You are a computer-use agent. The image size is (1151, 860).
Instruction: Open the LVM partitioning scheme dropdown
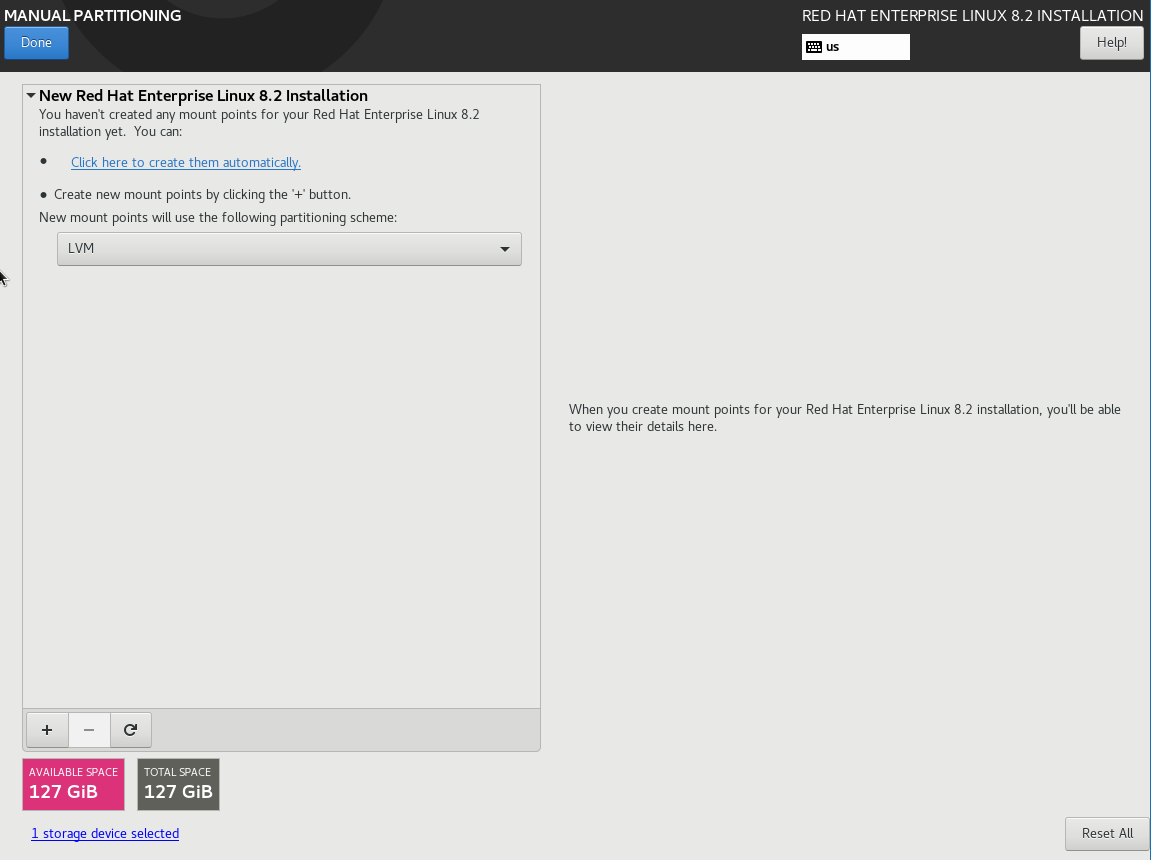pos(289,249)
